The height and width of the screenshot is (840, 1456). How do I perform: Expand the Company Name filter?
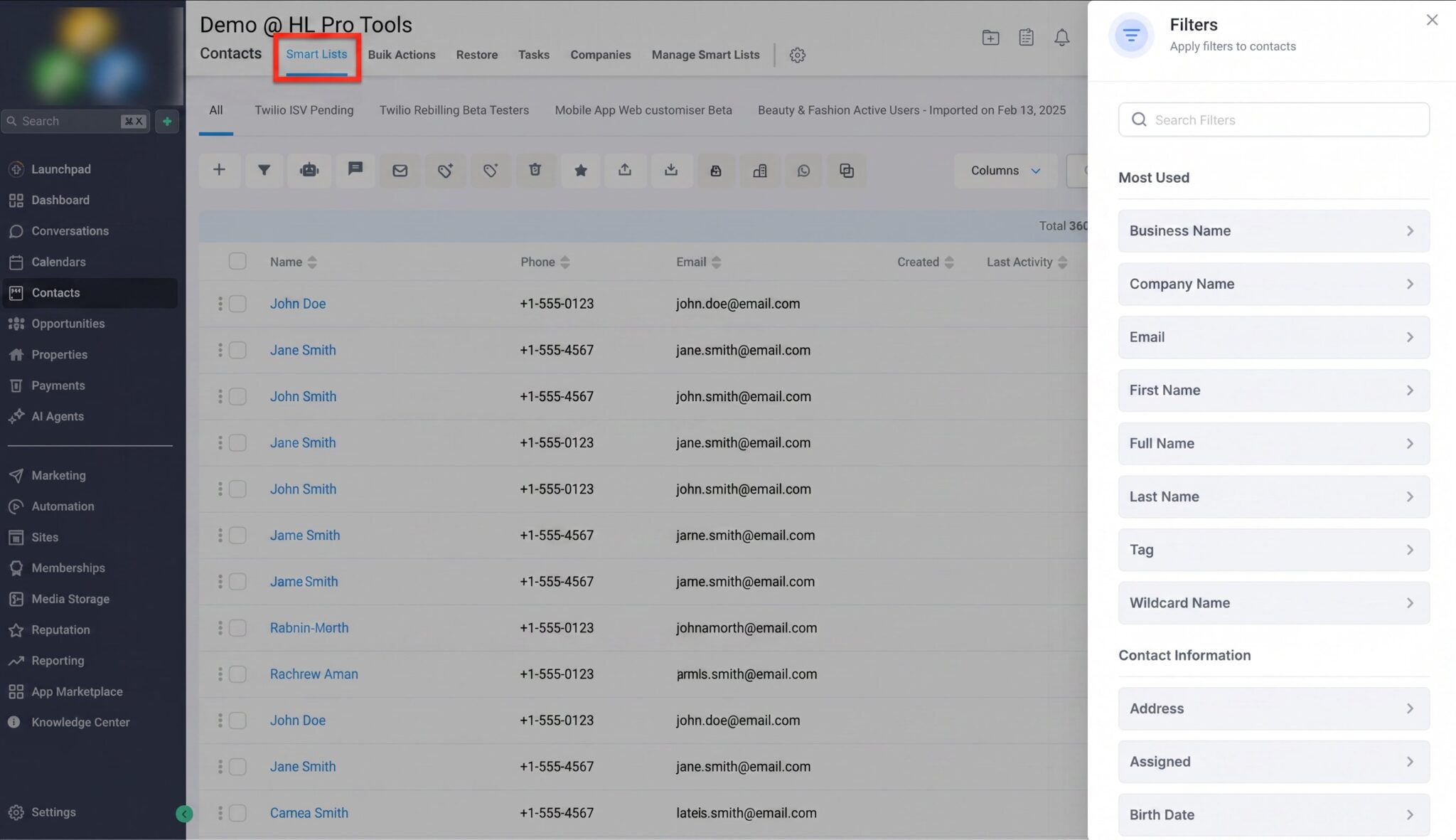click(1273, 284)
